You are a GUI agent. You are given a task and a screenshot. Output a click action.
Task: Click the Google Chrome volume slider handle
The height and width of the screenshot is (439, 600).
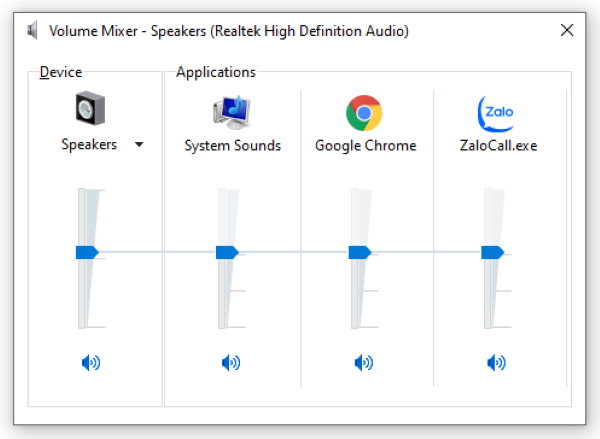(x=359, y=253)
